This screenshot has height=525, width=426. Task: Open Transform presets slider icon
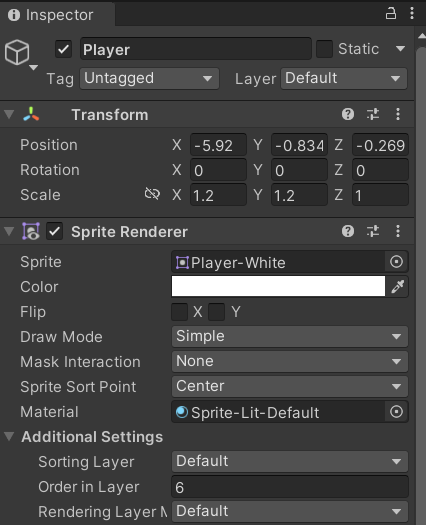tap(373, 115)
